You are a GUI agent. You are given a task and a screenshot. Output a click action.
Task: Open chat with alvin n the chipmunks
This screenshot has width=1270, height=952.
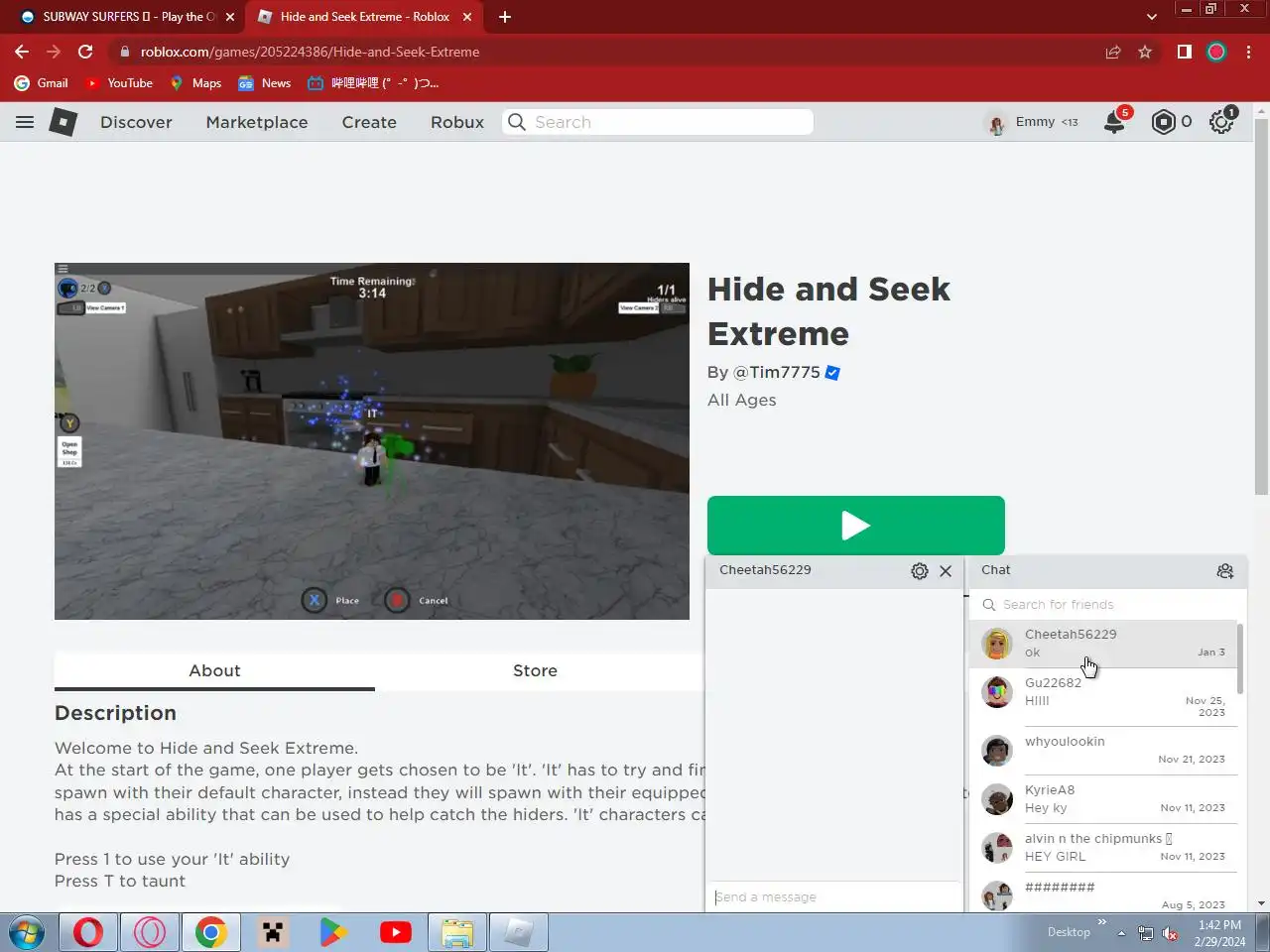pyautogui.click(x=1103, y=848)
